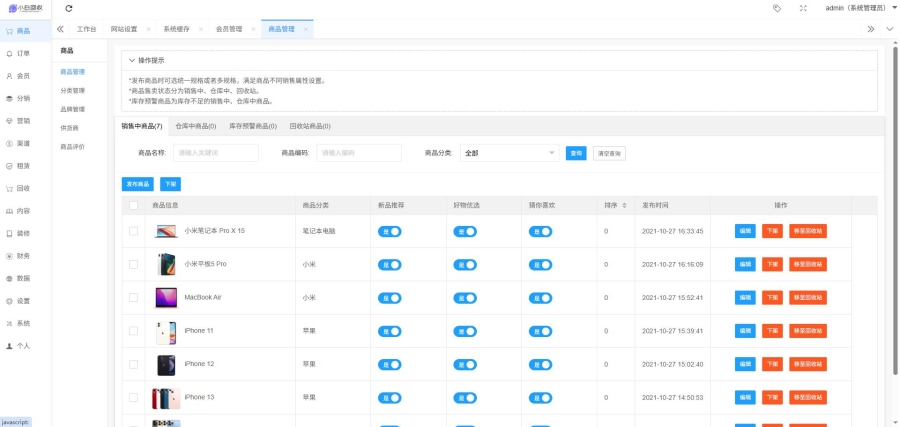
Task: Open the admin user dropdown menu
Action: pyautogui.click(x=860, y=8)
